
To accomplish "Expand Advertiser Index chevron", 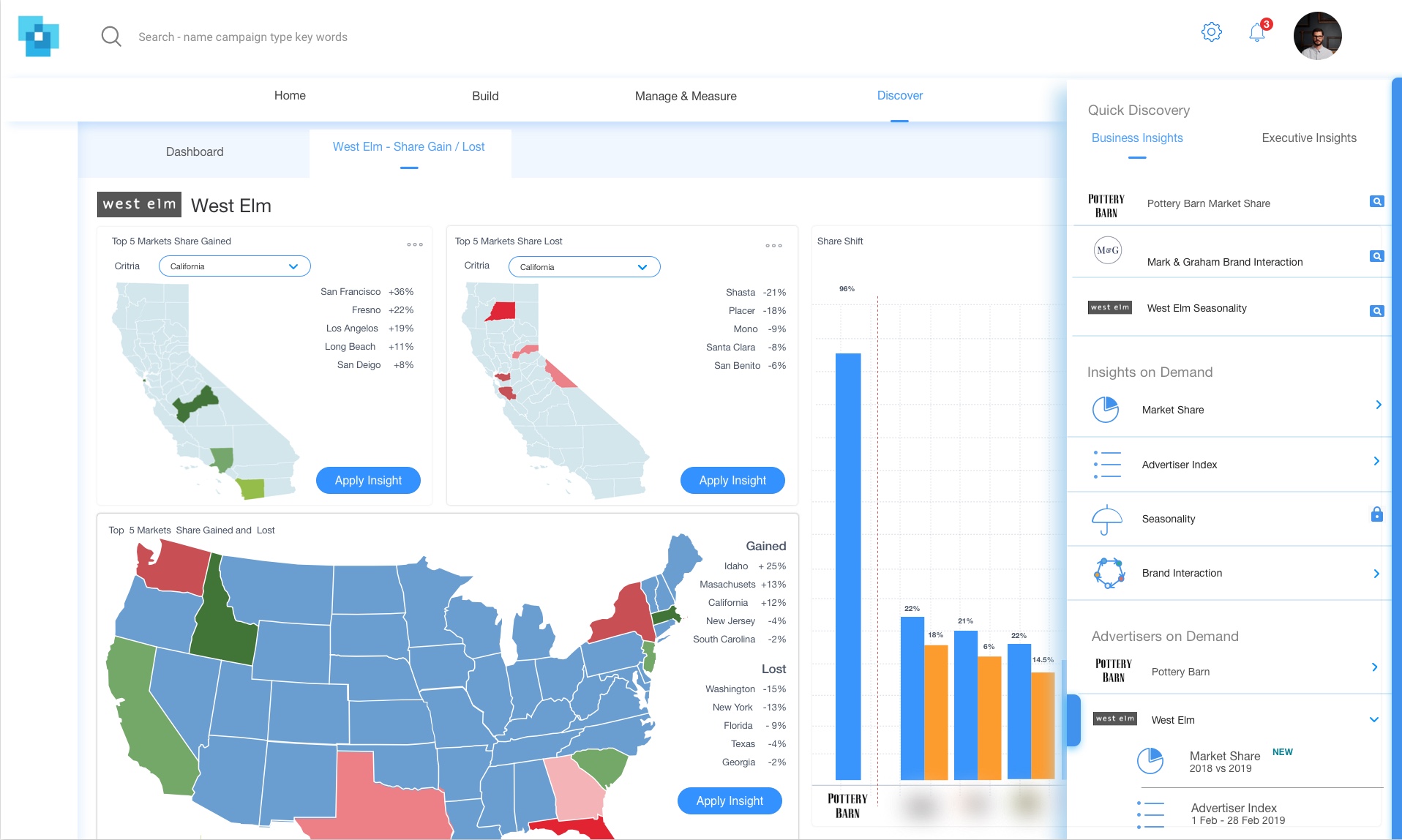I will (1376, 461).
